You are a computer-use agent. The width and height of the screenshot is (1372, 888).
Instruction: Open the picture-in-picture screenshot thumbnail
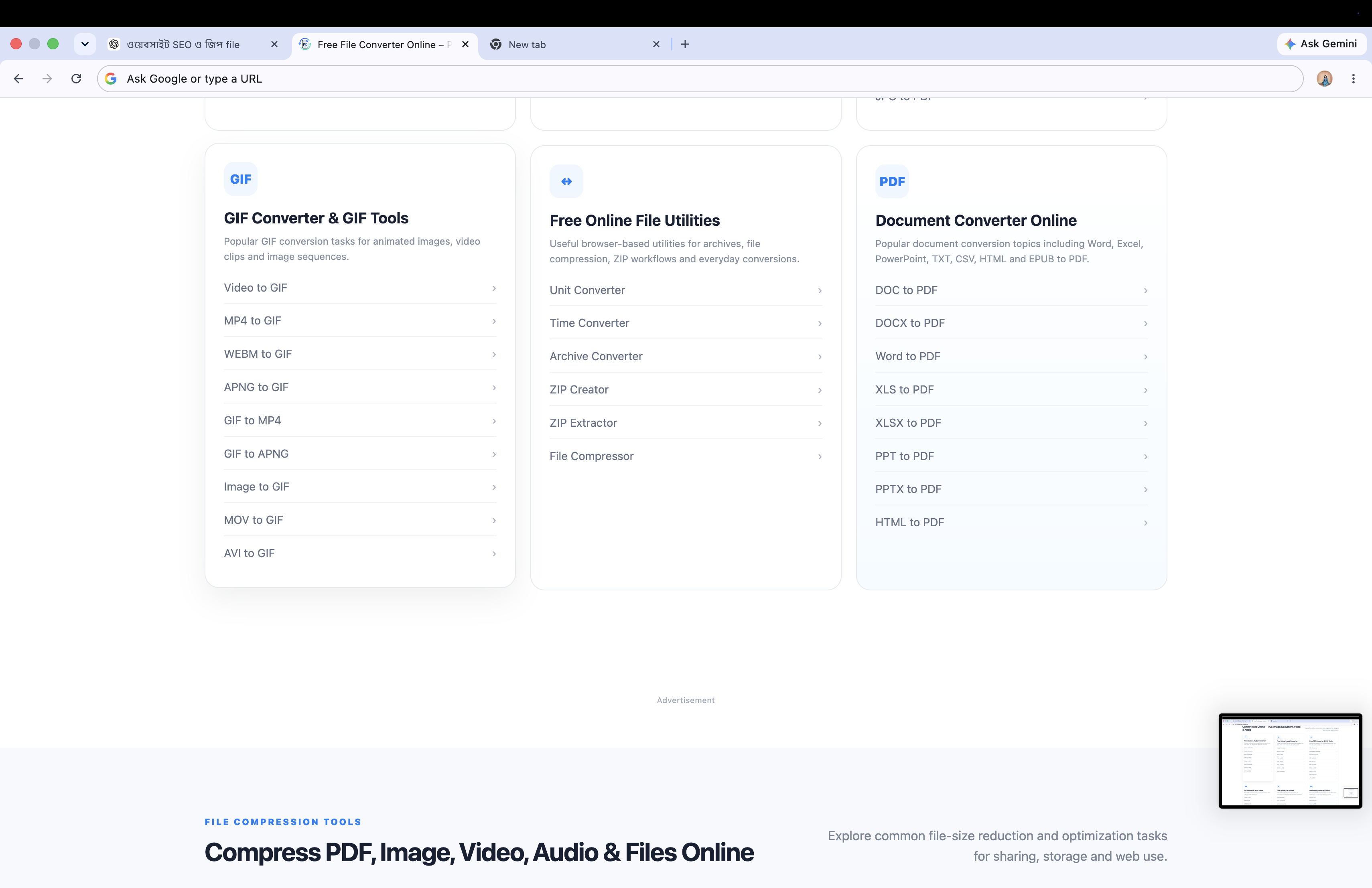click(1290, 760)
